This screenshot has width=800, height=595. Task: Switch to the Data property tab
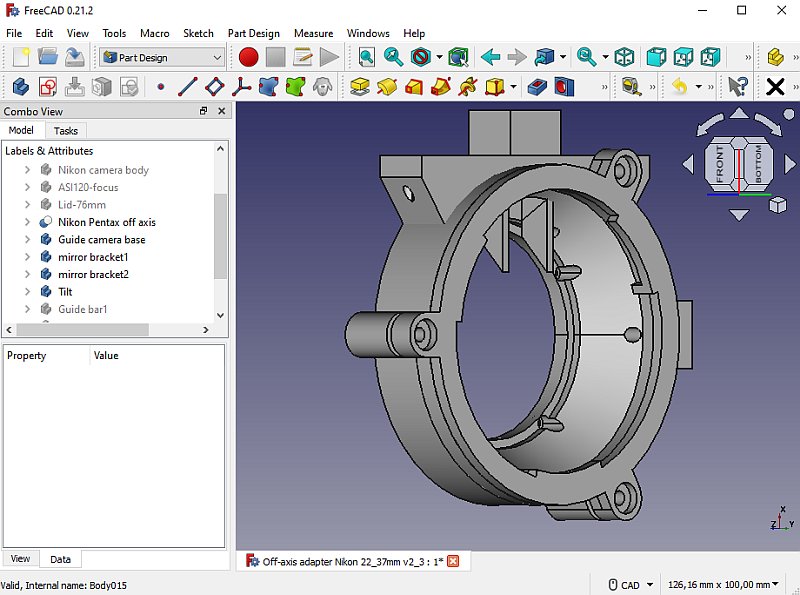click(60, 559)
